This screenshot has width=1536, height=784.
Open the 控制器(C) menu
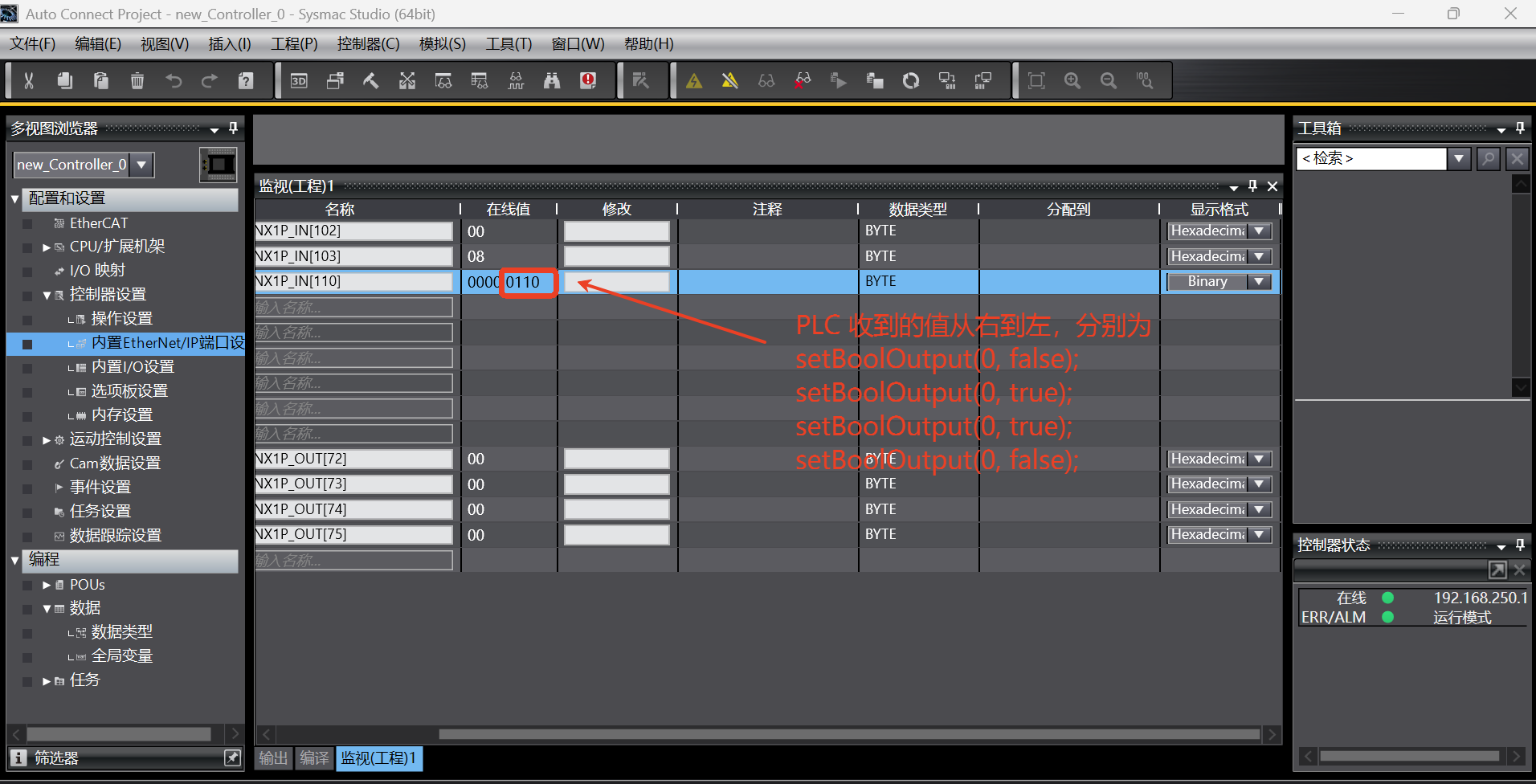tap(368, 43)
